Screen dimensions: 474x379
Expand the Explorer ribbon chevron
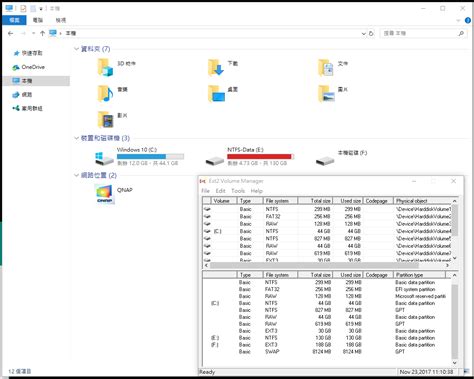[x=458, y=20]
